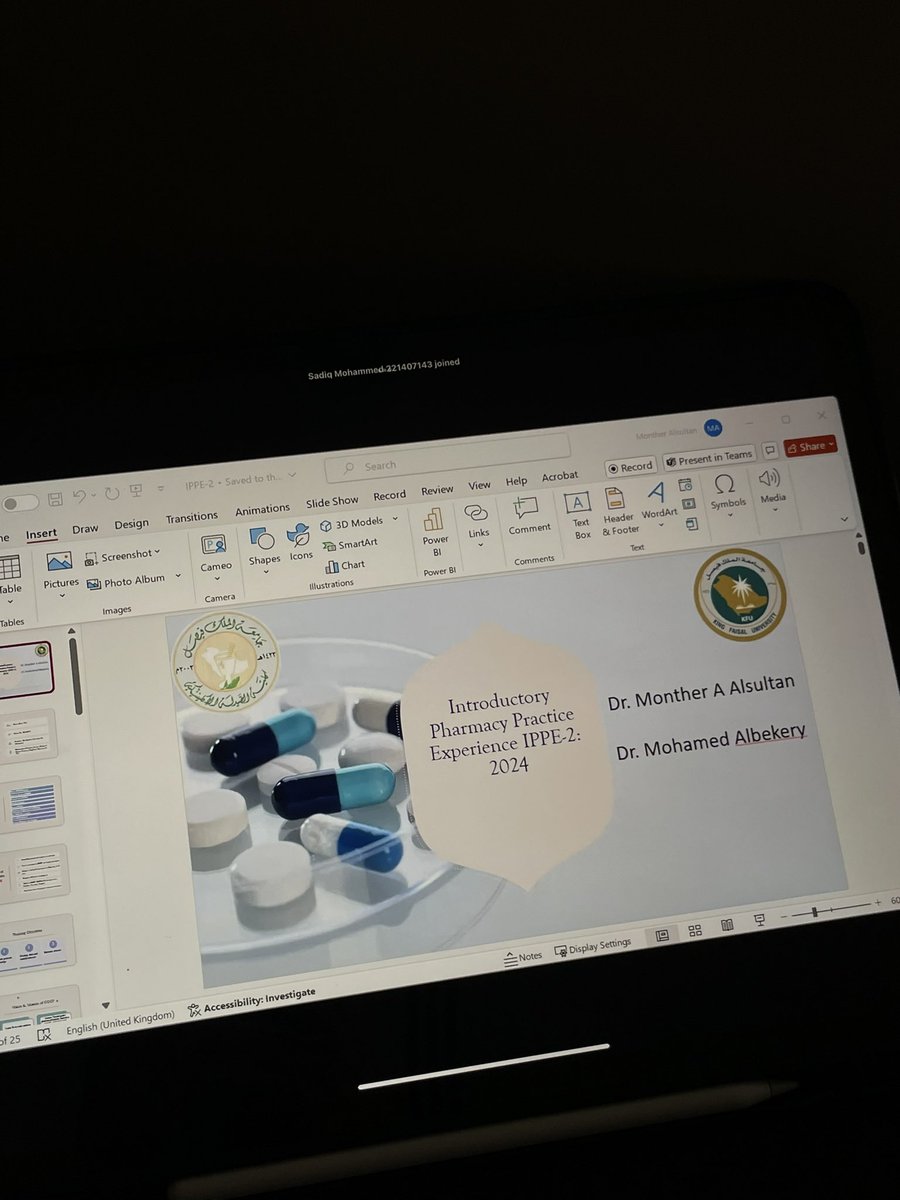The image size is (900, 1200).
Task: Select the Dr. Monther A Alsultan text
Action: [x=702, y=693]
